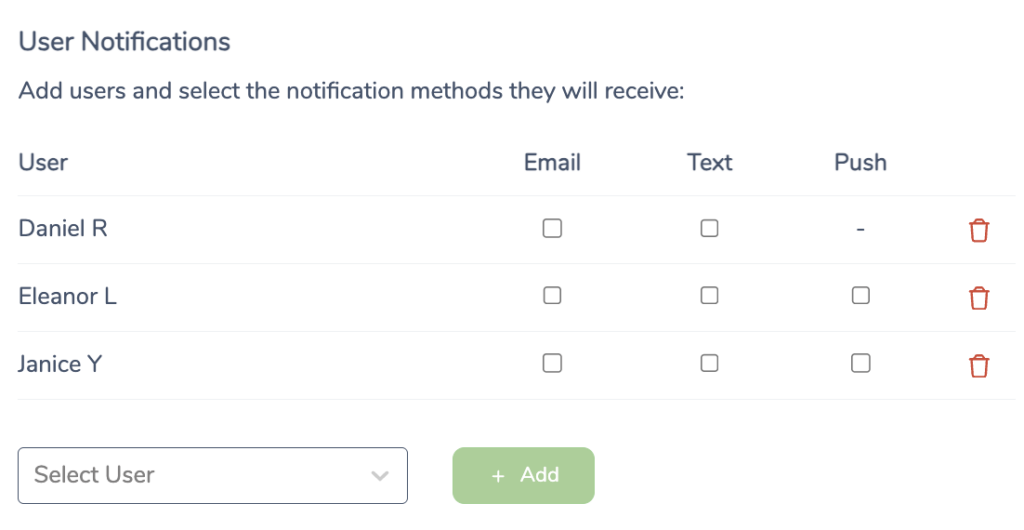Toggle Email checkbox for Eleanor L
The image size is (1024, 530).
(552, 295)
